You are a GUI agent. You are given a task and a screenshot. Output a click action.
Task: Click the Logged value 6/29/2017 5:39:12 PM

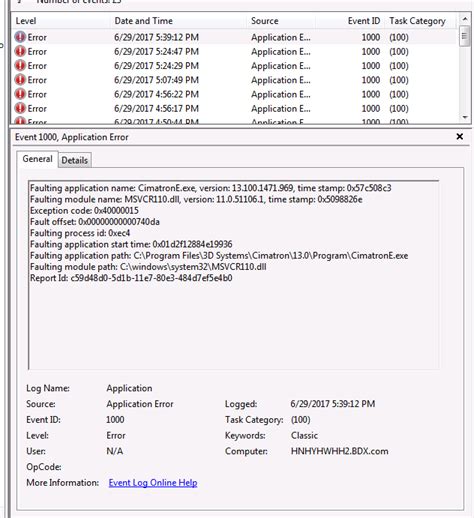[x=333, y=404]
